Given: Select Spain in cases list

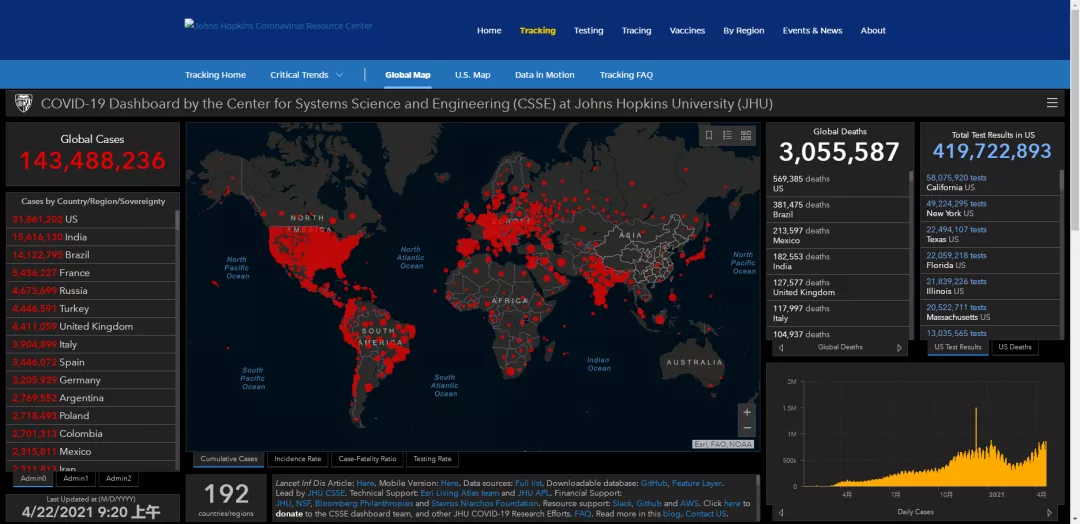Looking at the screenshot, I should pyautogui.click(x=91, y=362).
